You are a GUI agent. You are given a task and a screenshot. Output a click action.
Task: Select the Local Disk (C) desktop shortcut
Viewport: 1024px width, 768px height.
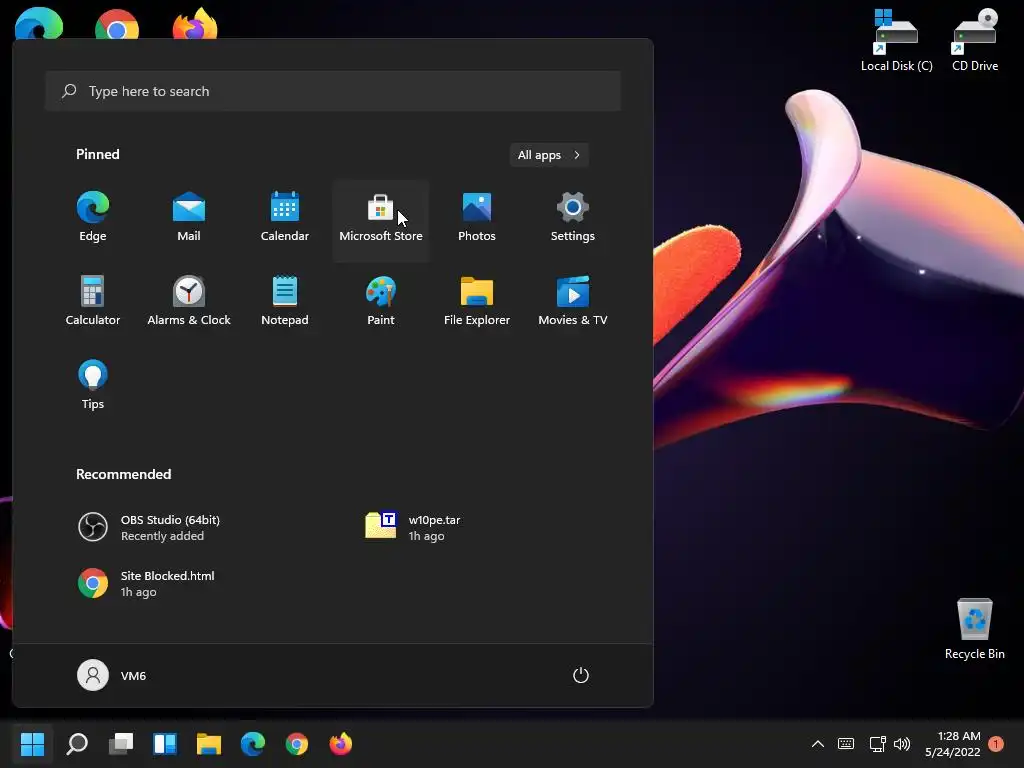coord(896,40)
